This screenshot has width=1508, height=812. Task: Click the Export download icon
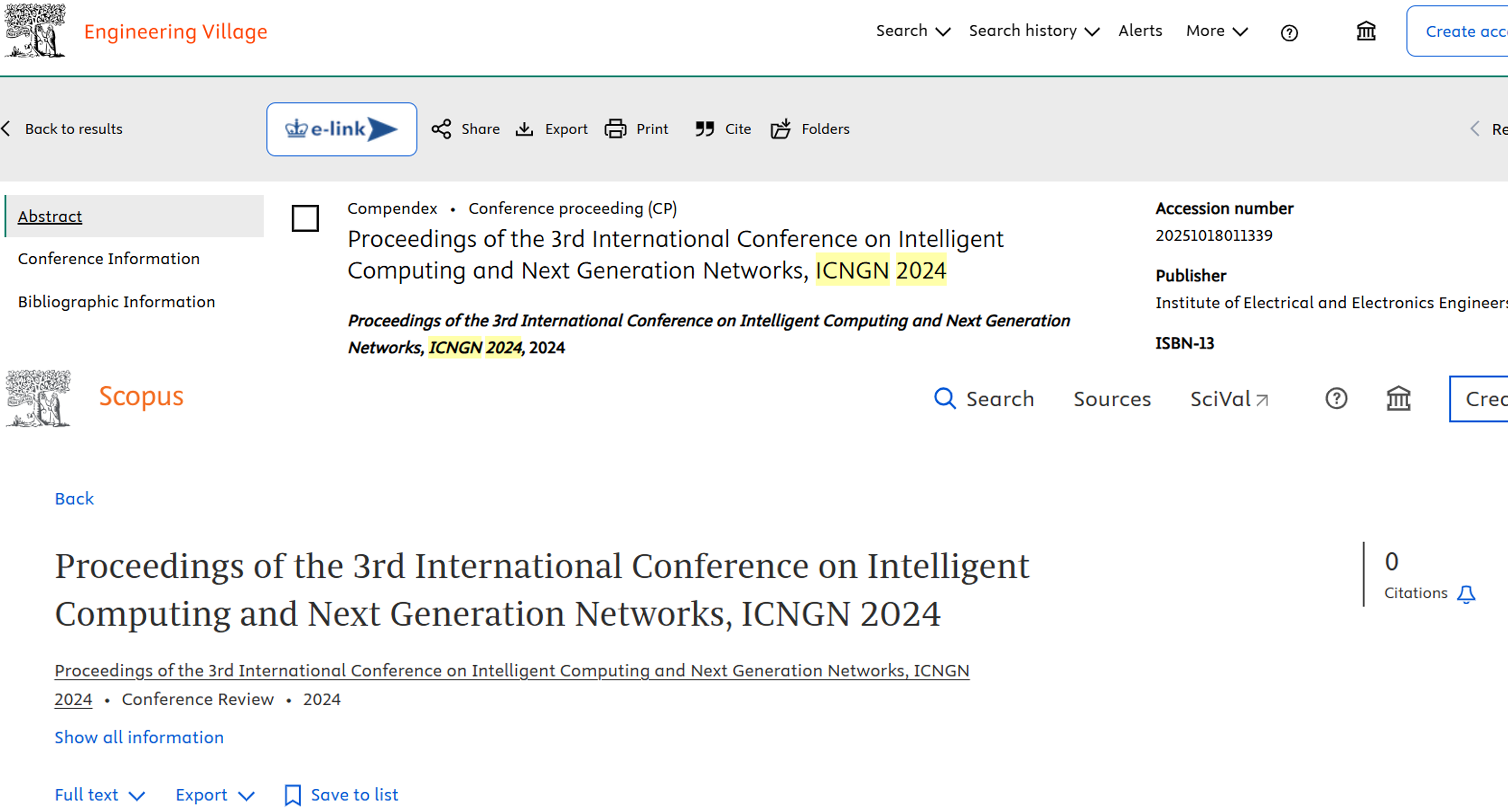coord(524,129)
